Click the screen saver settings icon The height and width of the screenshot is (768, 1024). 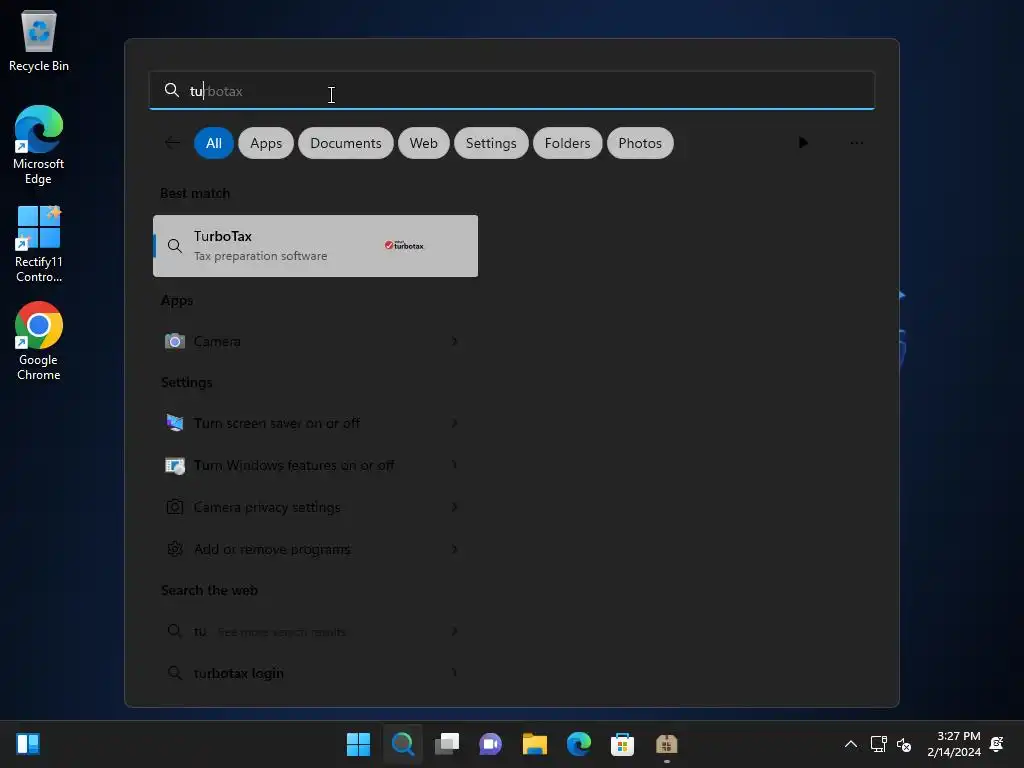(174, 423)
